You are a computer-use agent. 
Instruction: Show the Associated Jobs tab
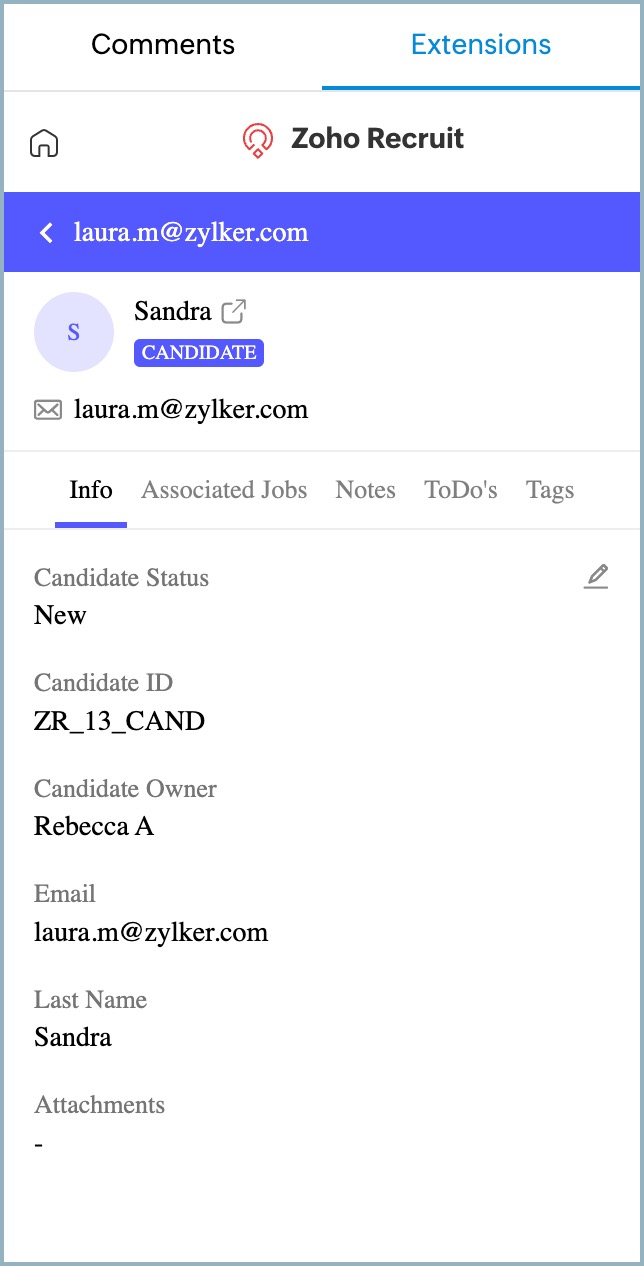click(224, 490)
